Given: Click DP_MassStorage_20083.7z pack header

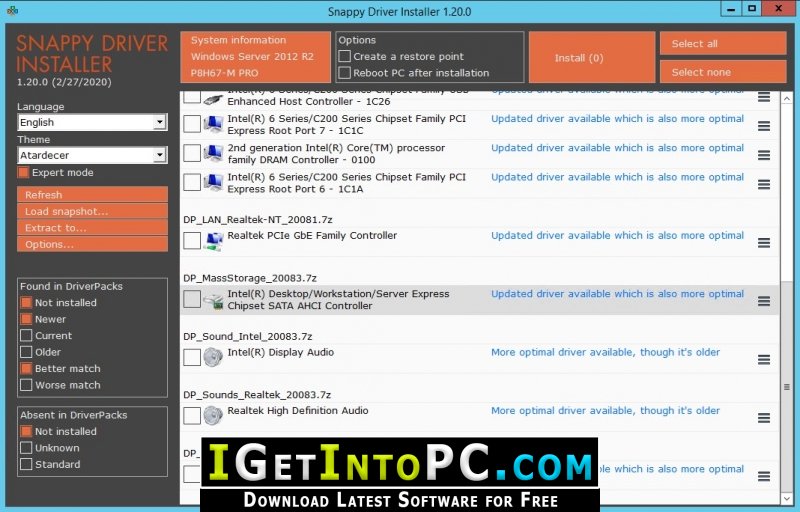Looking at the screenshot, I should pos(250,278).
